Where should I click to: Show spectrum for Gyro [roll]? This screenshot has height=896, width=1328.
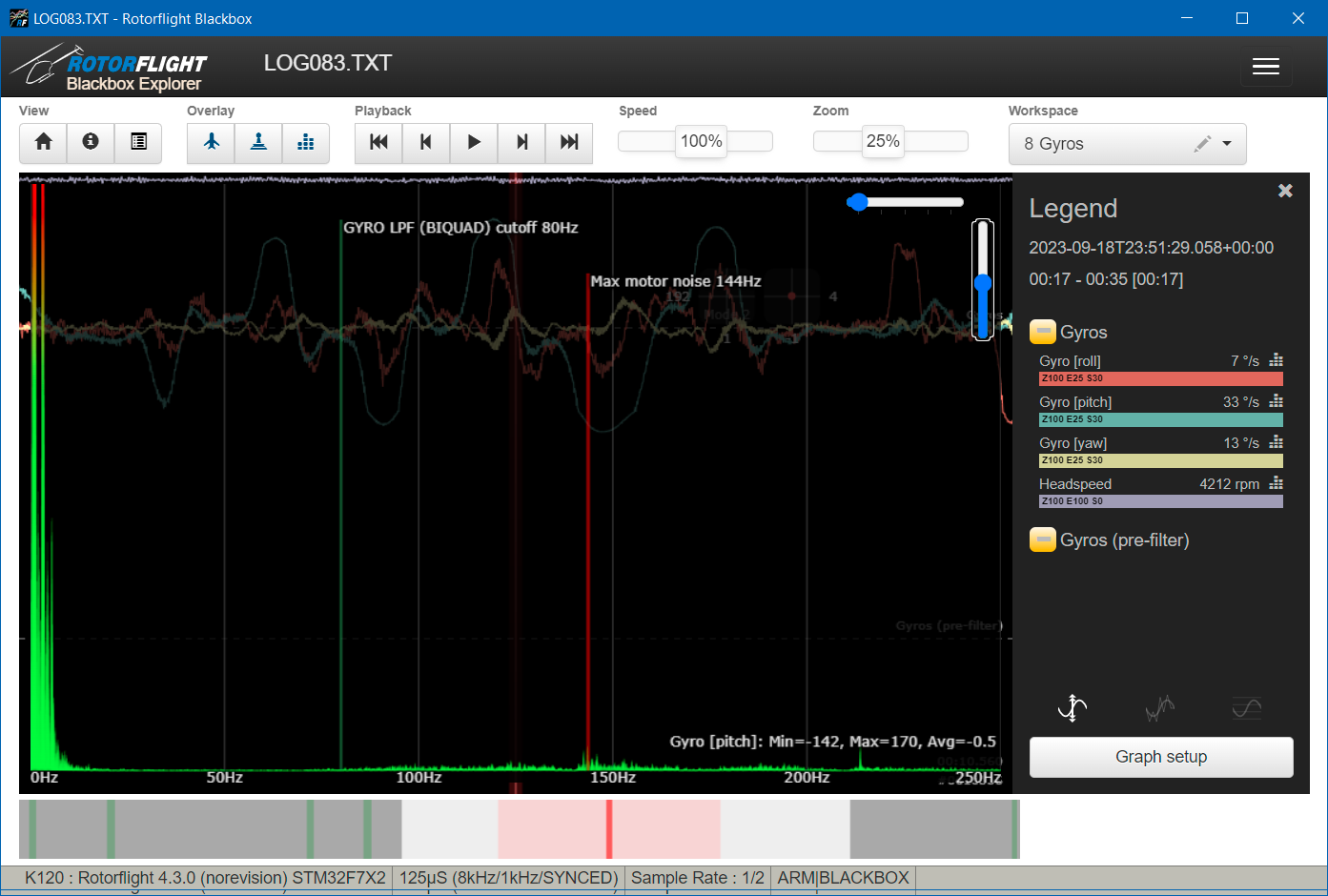[1277, 360]
